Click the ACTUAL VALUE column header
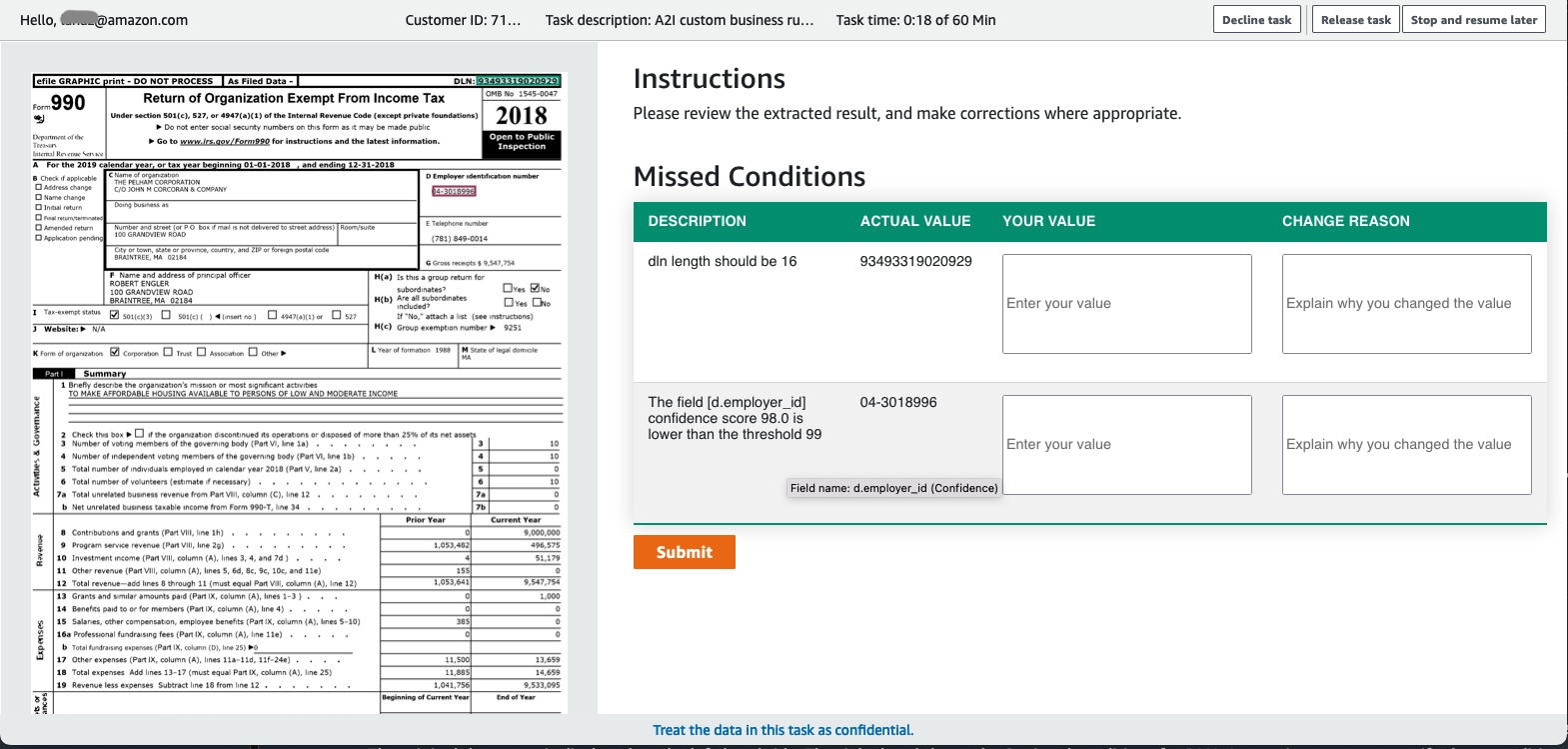Screen dimensions: 1568x749 point(915,221)
